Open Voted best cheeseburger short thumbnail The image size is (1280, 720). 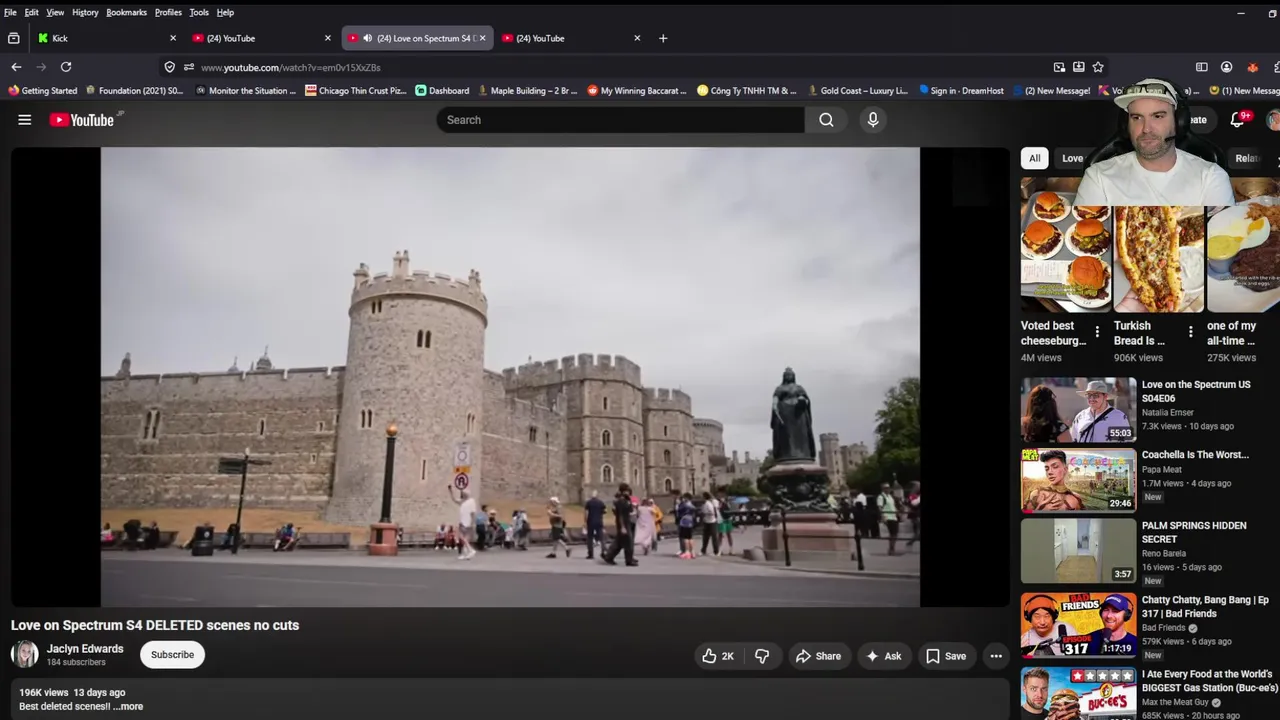pos(1066,245)
